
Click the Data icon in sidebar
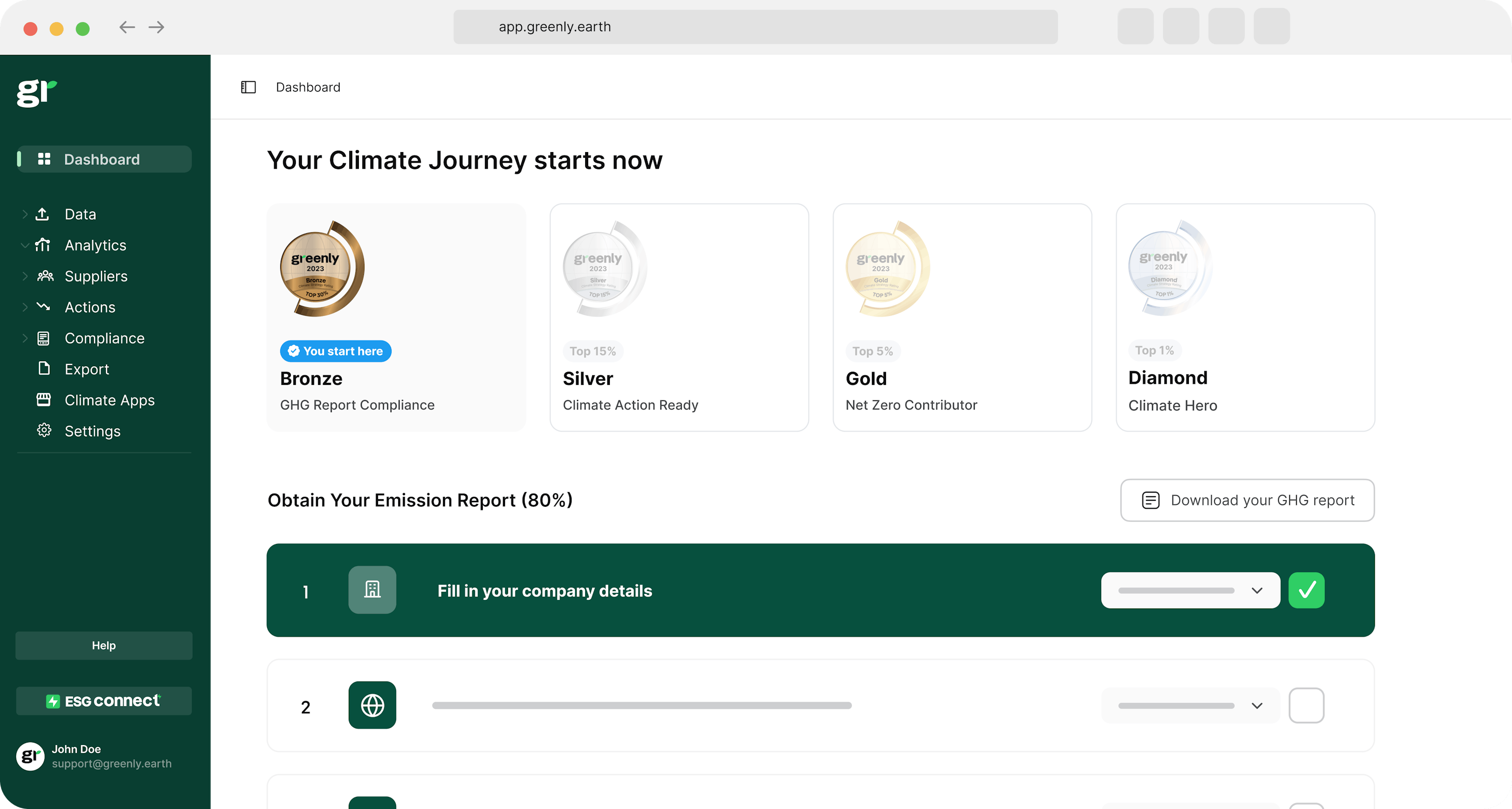44,214
